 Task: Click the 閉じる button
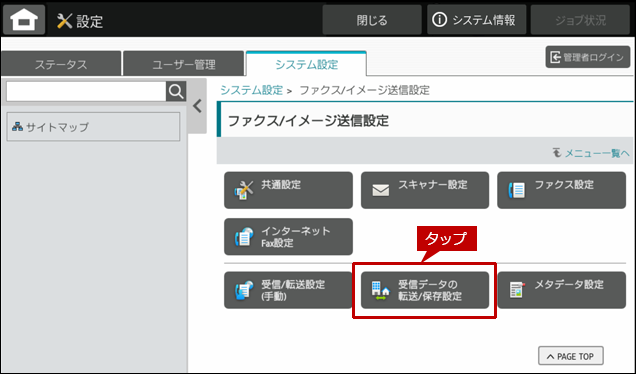pyautogui.click(x=372, y=20)
